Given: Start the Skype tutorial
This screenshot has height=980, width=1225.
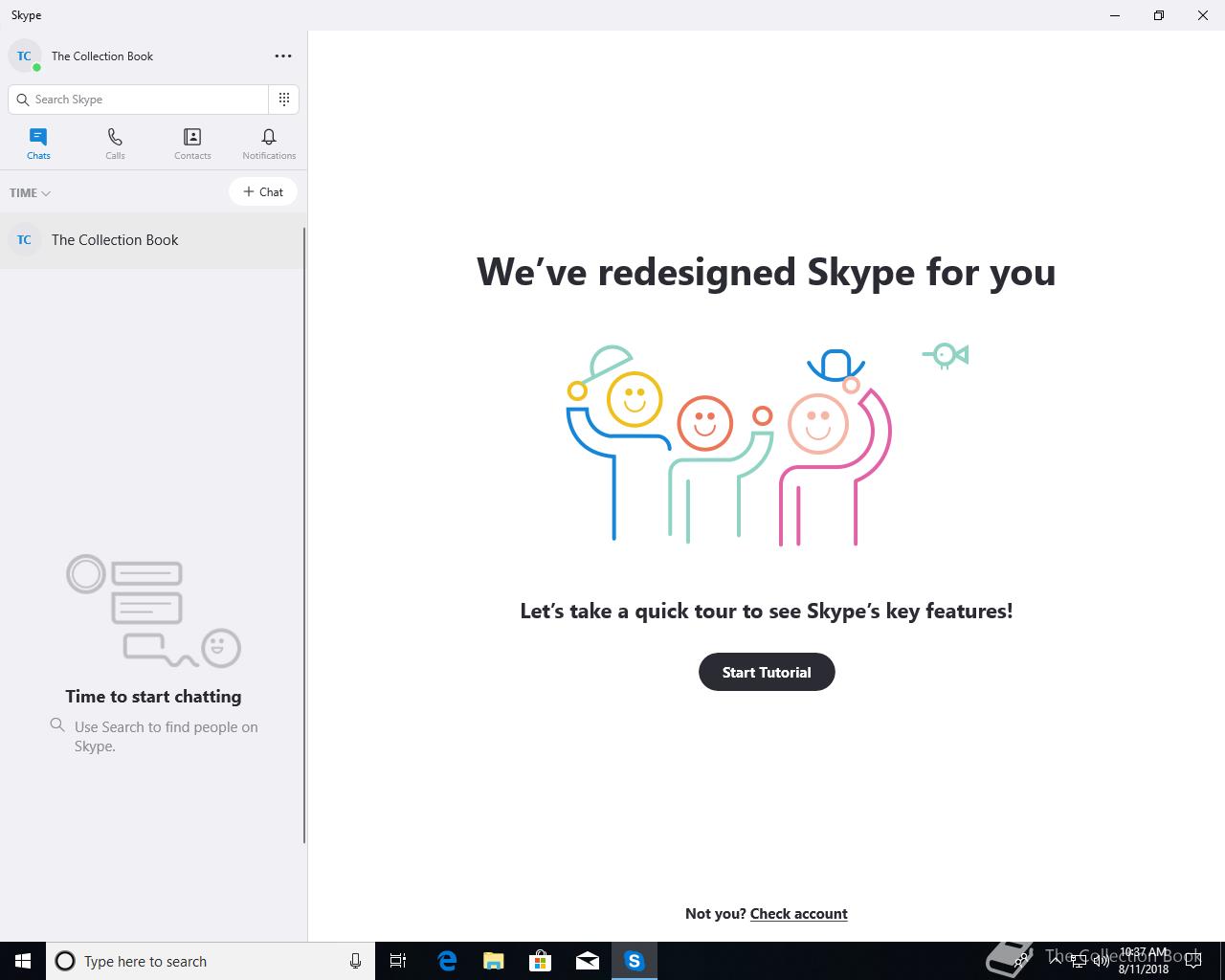Looking at the screenshot, I should coord(767,672).
